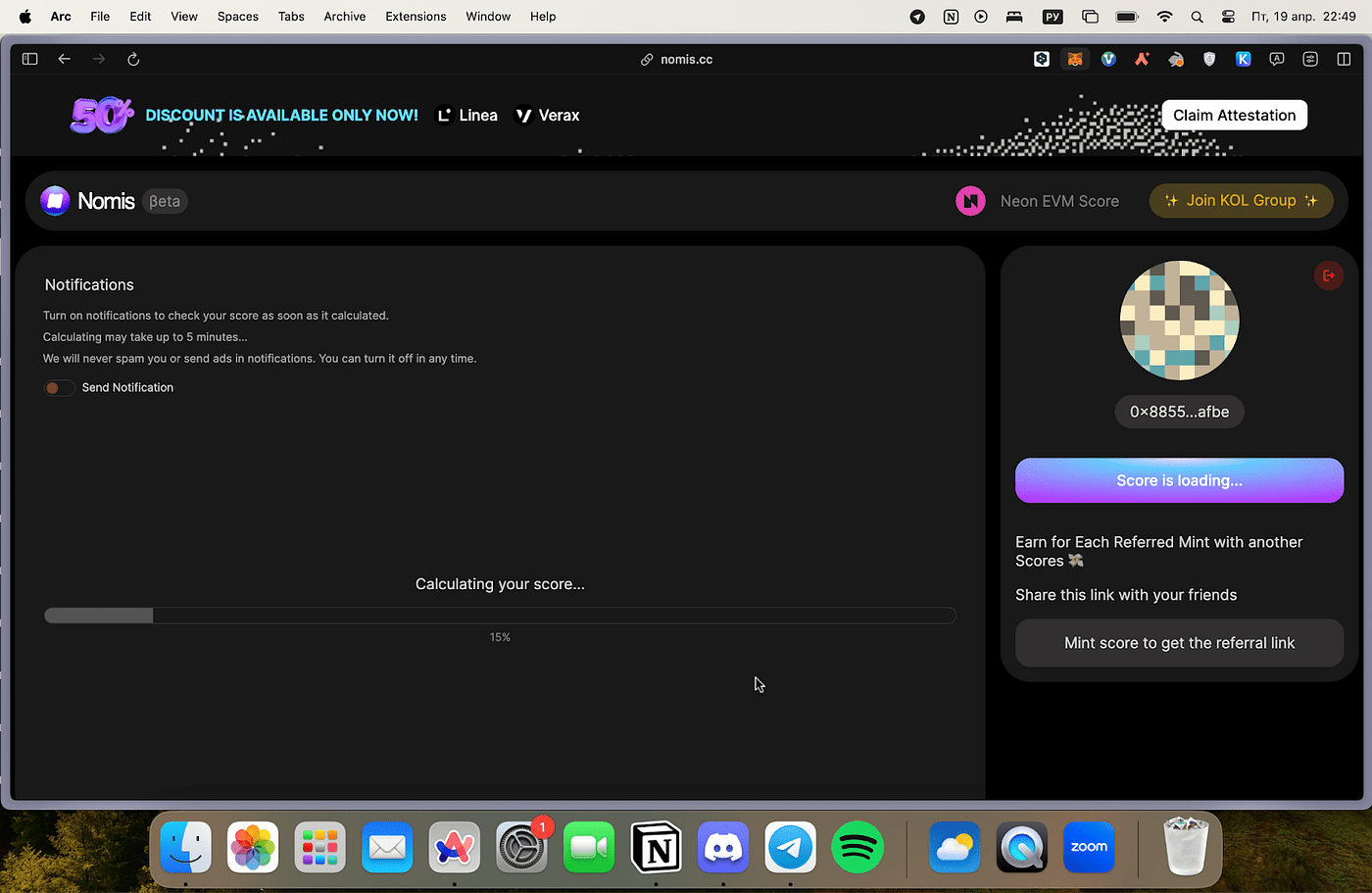This screenshot has height=893, width=1372.
Task: Open the blue K extension icon
Action: point(1243,59)
